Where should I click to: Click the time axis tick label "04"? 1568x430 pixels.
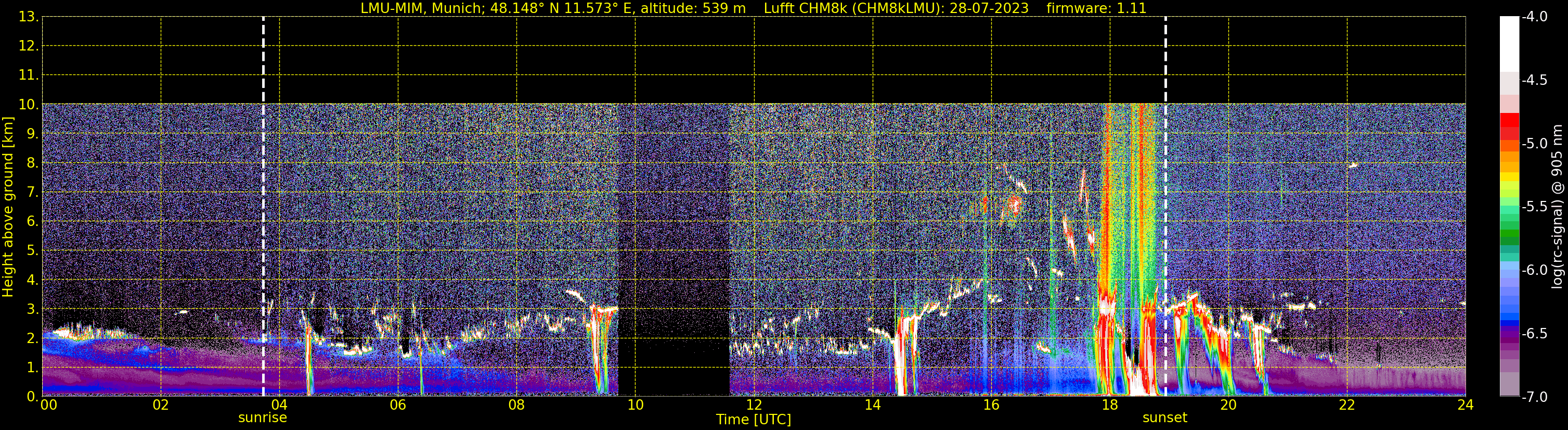[279, 405]
